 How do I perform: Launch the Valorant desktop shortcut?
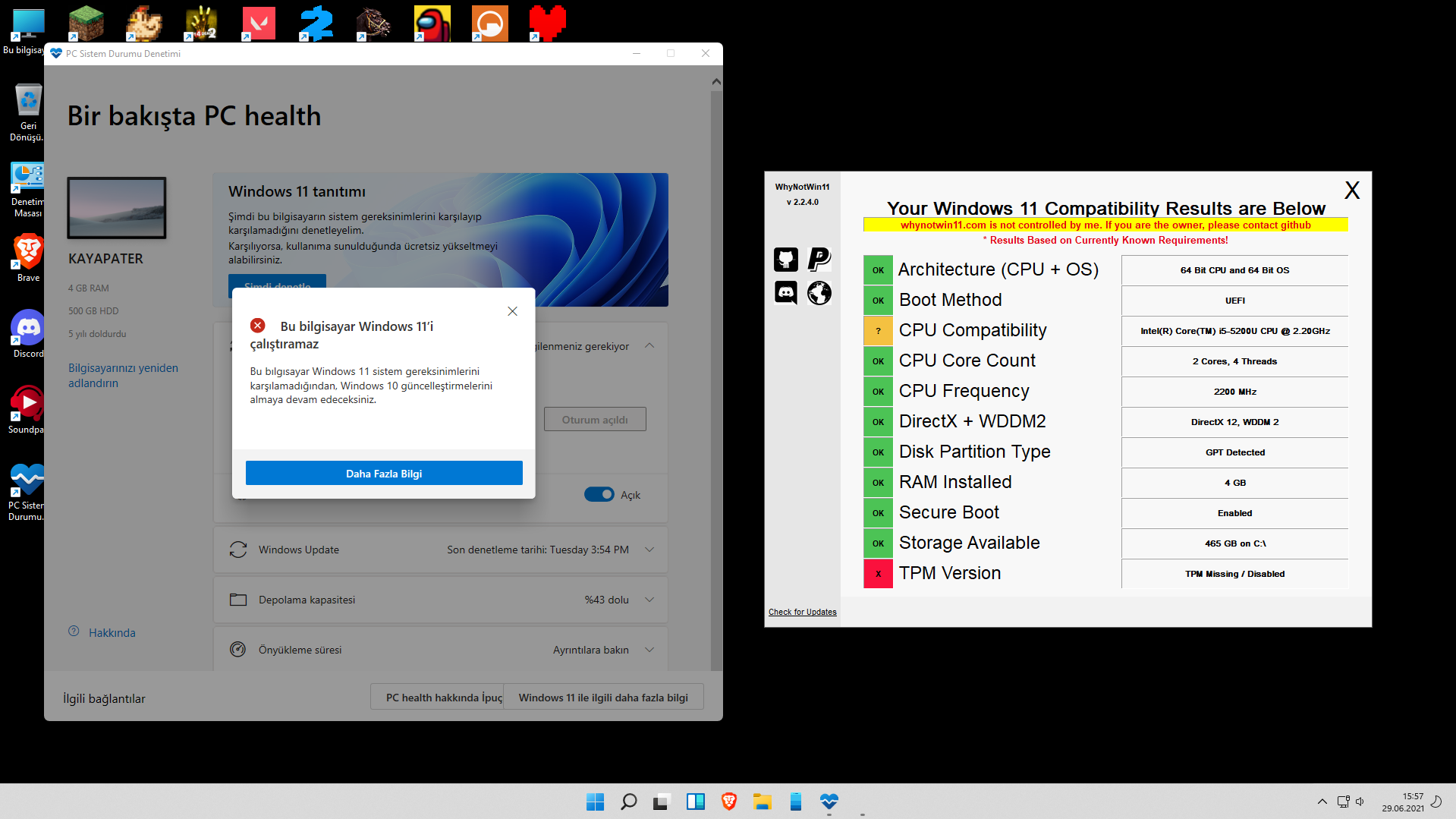click(x=259, y=24)
